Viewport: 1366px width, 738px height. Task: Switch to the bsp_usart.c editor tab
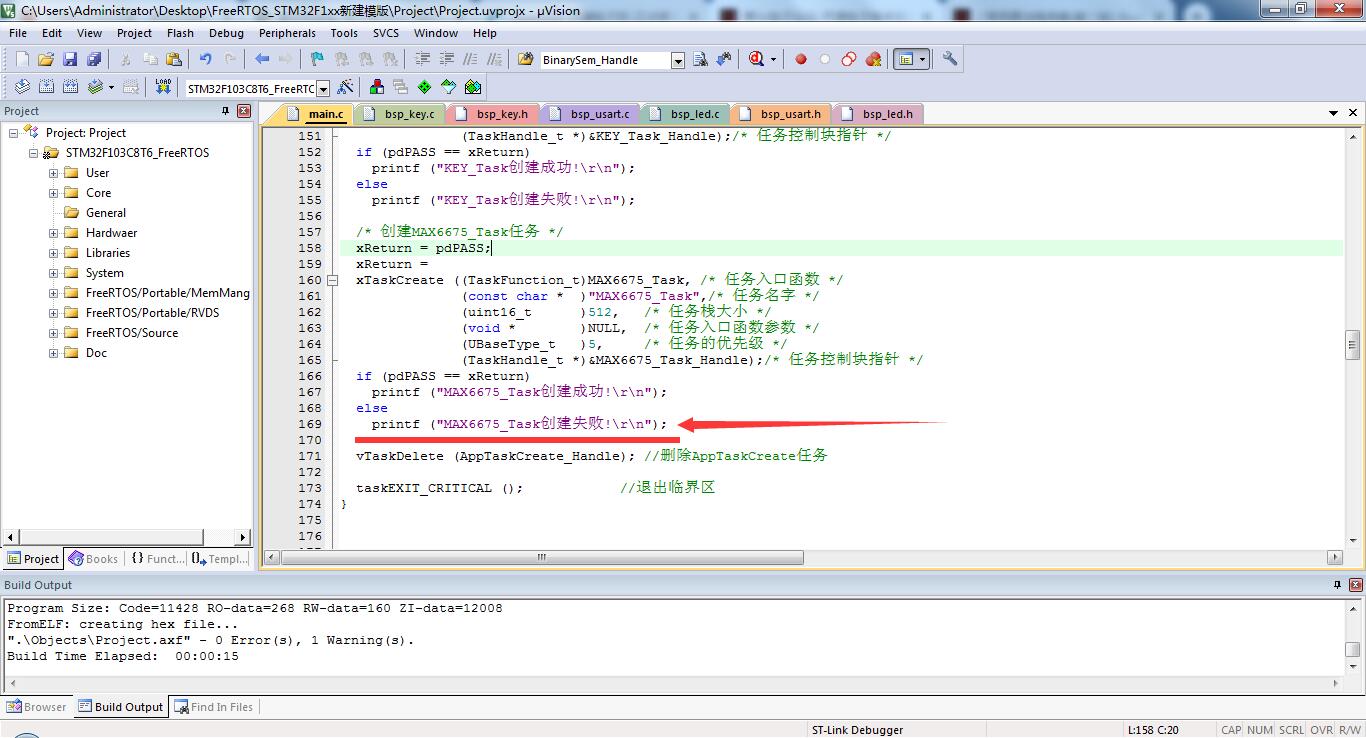[x=600, y=114]
